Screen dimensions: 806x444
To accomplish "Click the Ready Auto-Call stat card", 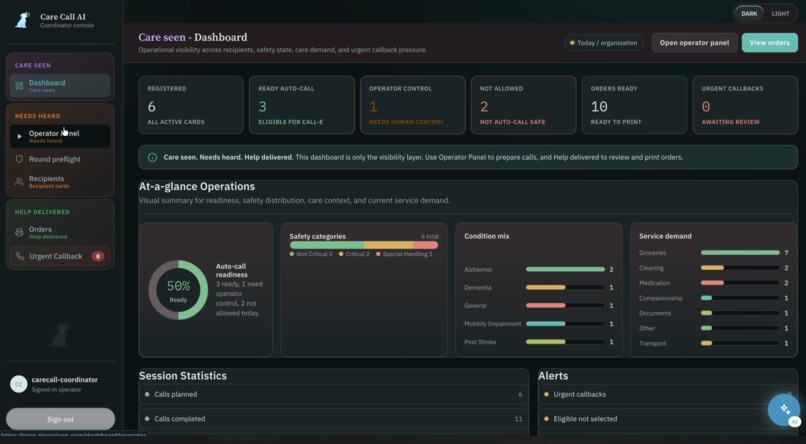I will point(302,105).
